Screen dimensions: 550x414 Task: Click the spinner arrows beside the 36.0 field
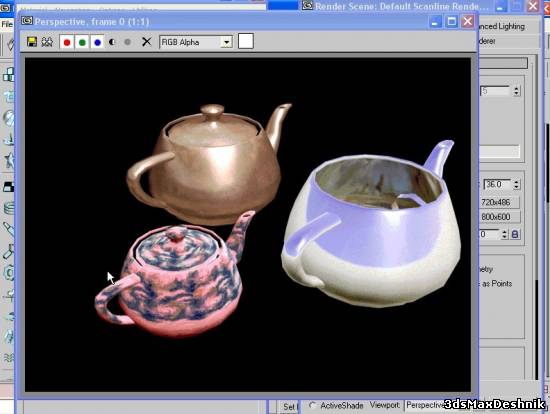point(516,185)
